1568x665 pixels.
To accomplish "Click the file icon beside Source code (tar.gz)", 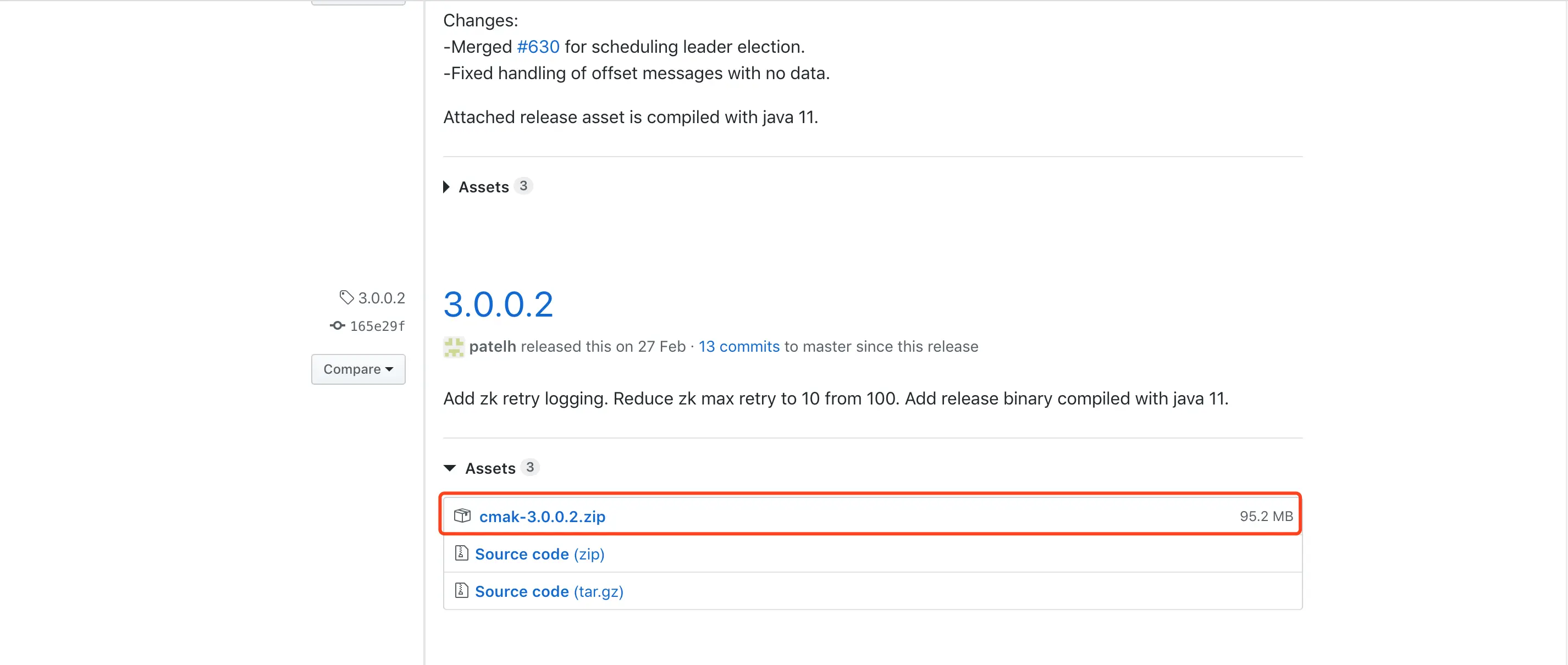I will (461, 591).
